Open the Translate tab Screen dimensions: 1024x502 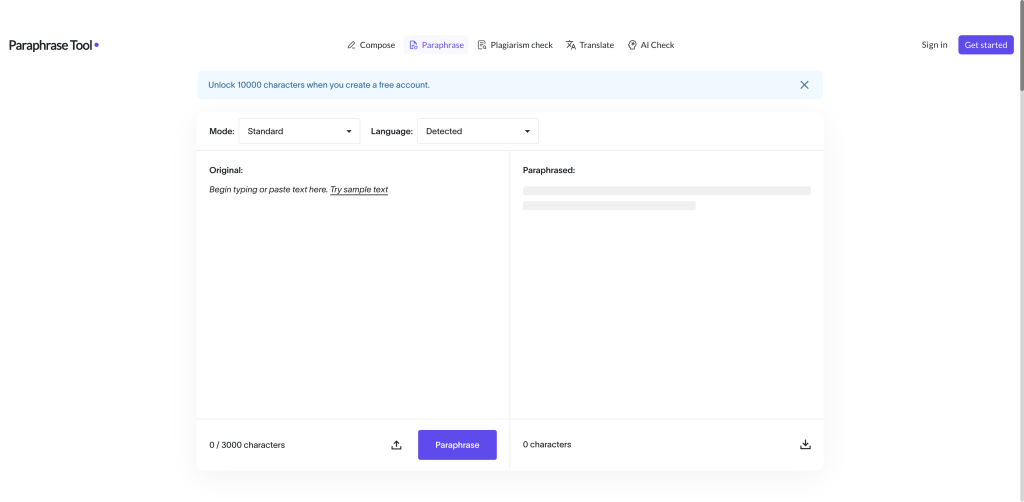pos(590,45)
